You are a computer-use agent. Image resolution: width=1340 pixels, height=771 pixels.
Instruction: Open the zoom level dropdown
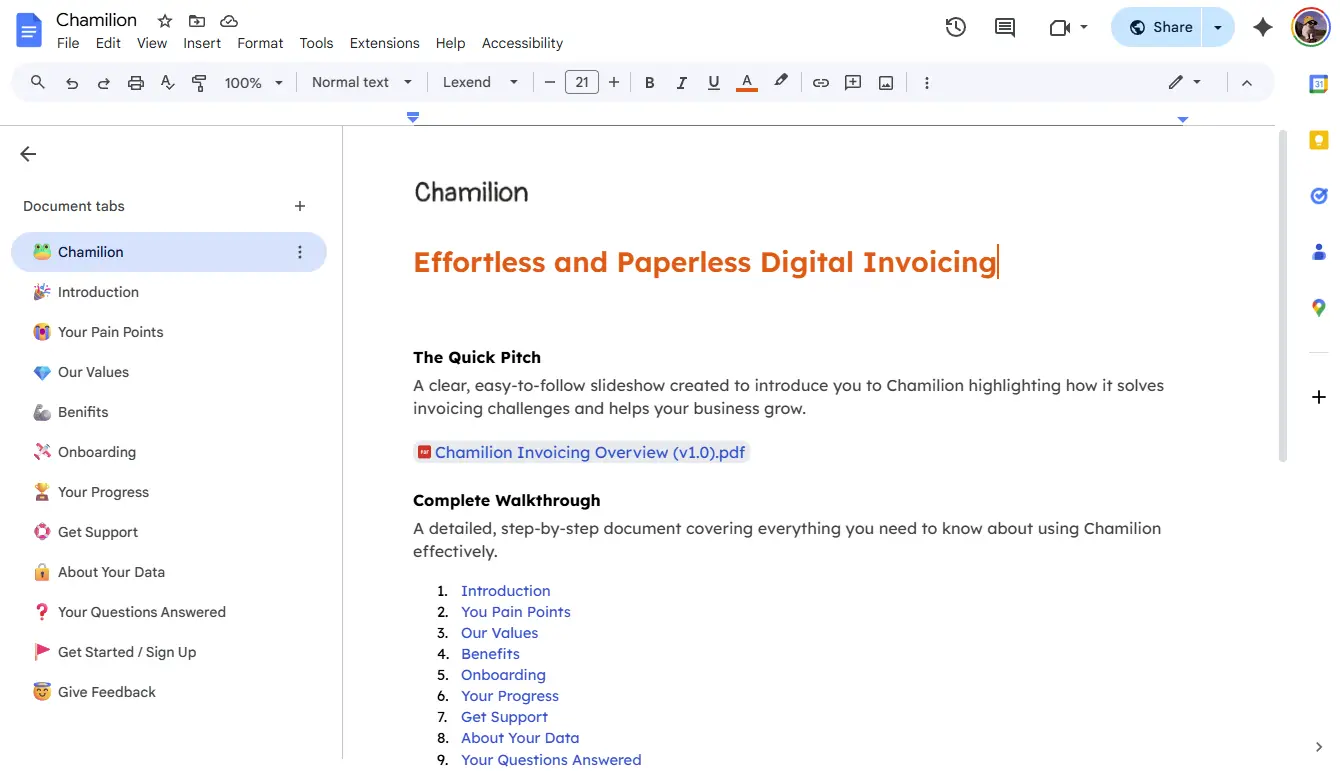click(253, 82)
